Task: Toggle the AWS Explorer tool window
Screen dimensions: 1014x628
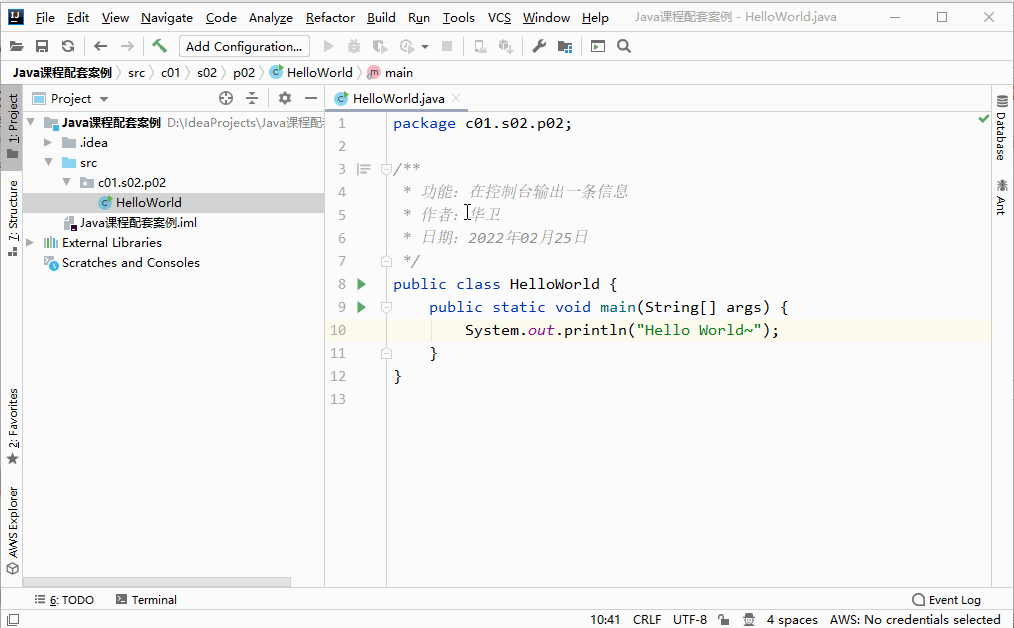Action: click(12, 530)
